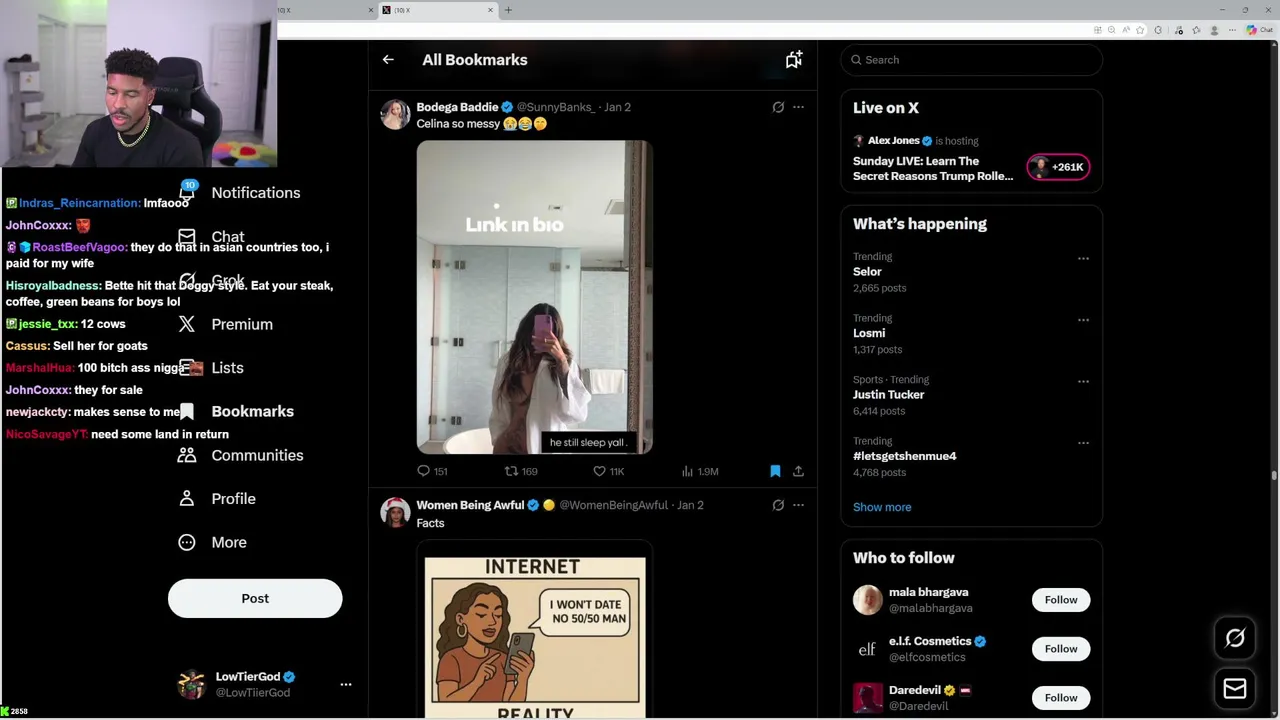Open account menu dots next to LowTierGod
1280x720 pixels.
[x=346, y=685]
